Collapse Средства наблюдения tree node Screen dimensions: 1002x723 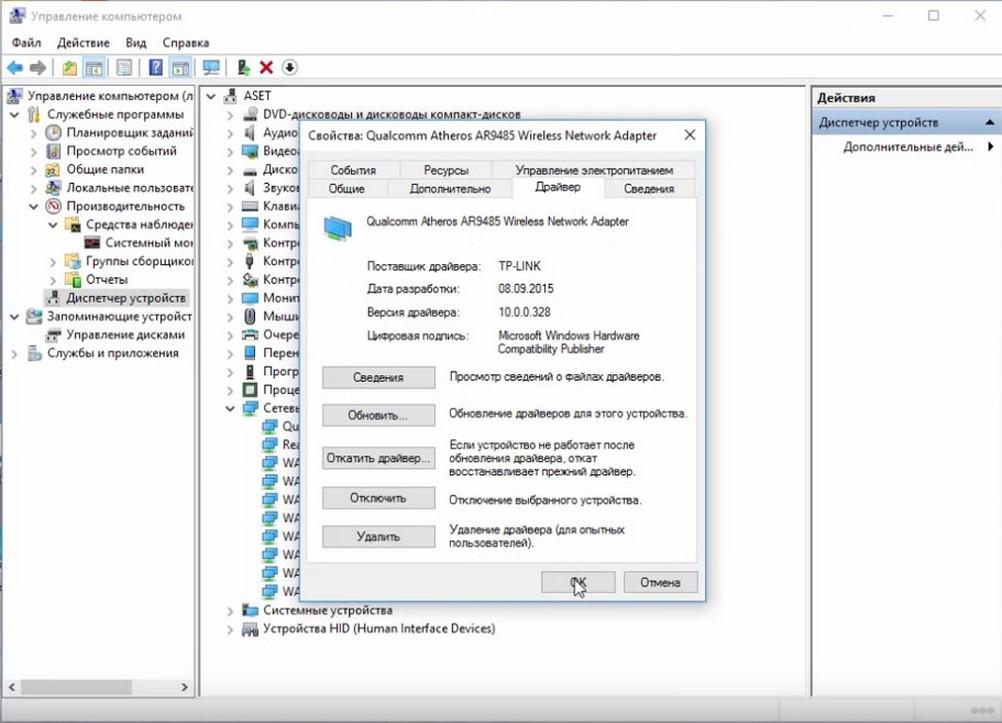coord(53,225)
